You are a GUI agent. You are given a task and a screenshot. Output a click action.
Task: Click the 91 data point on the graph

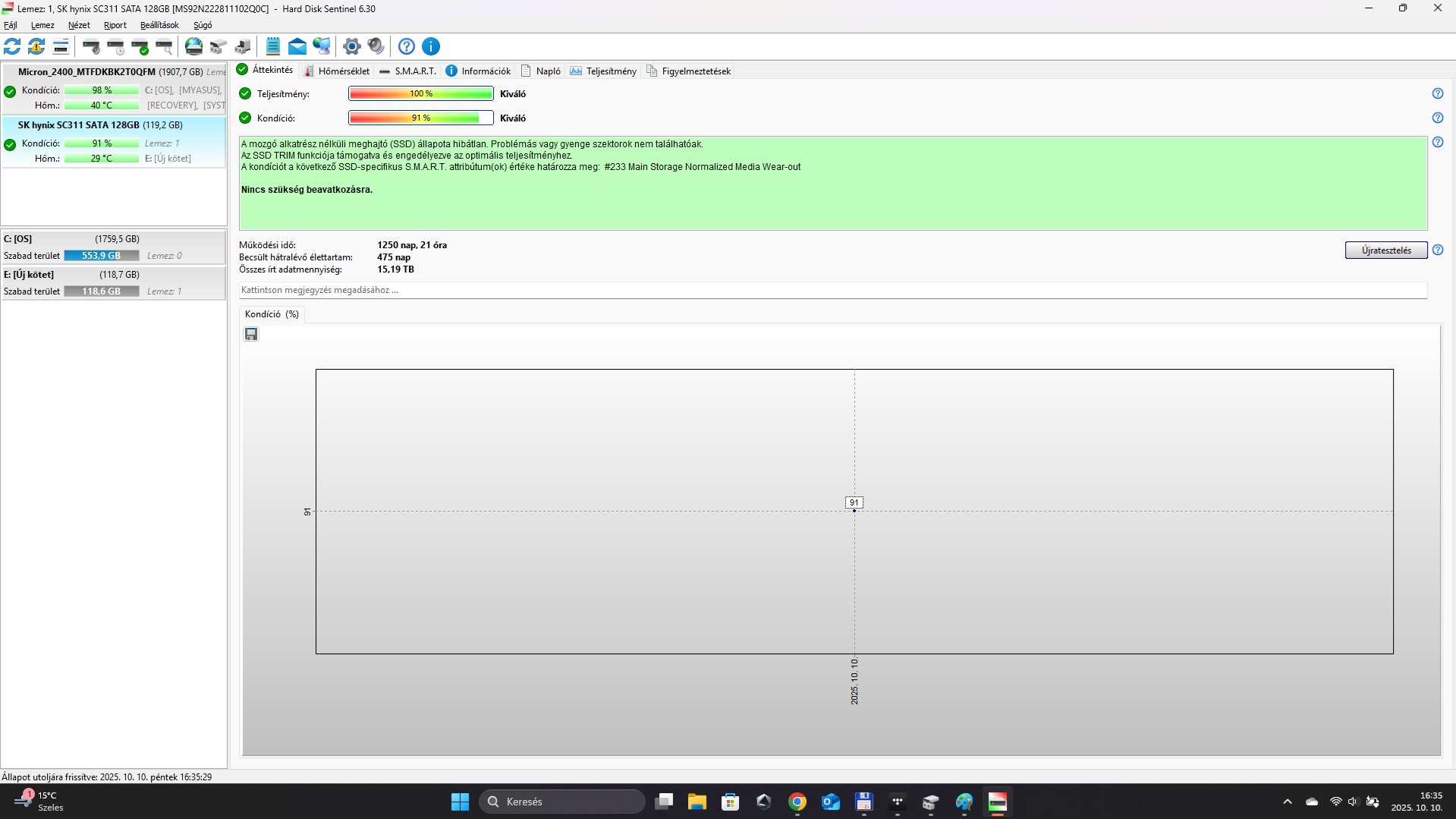854,511
